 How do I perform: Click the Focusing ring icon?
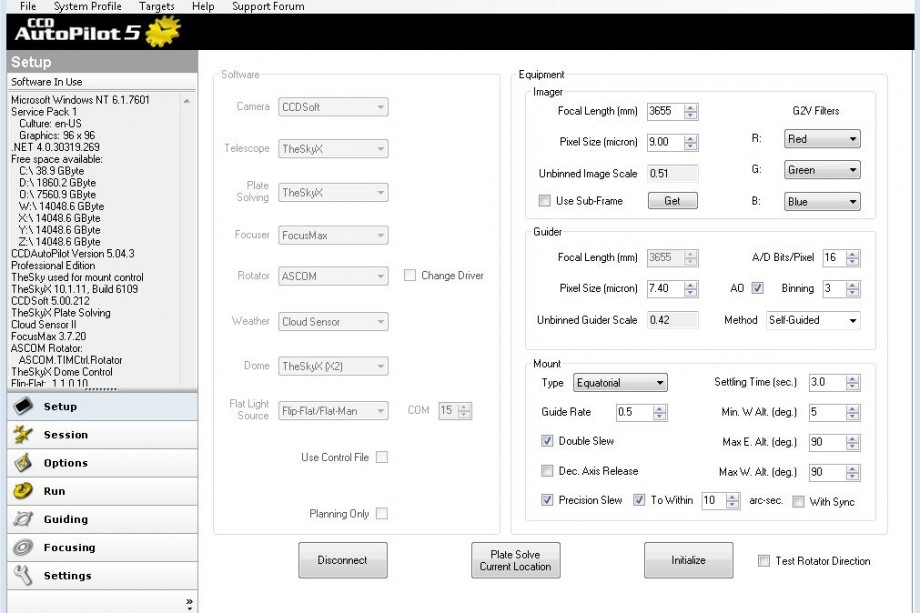(23, 547)
